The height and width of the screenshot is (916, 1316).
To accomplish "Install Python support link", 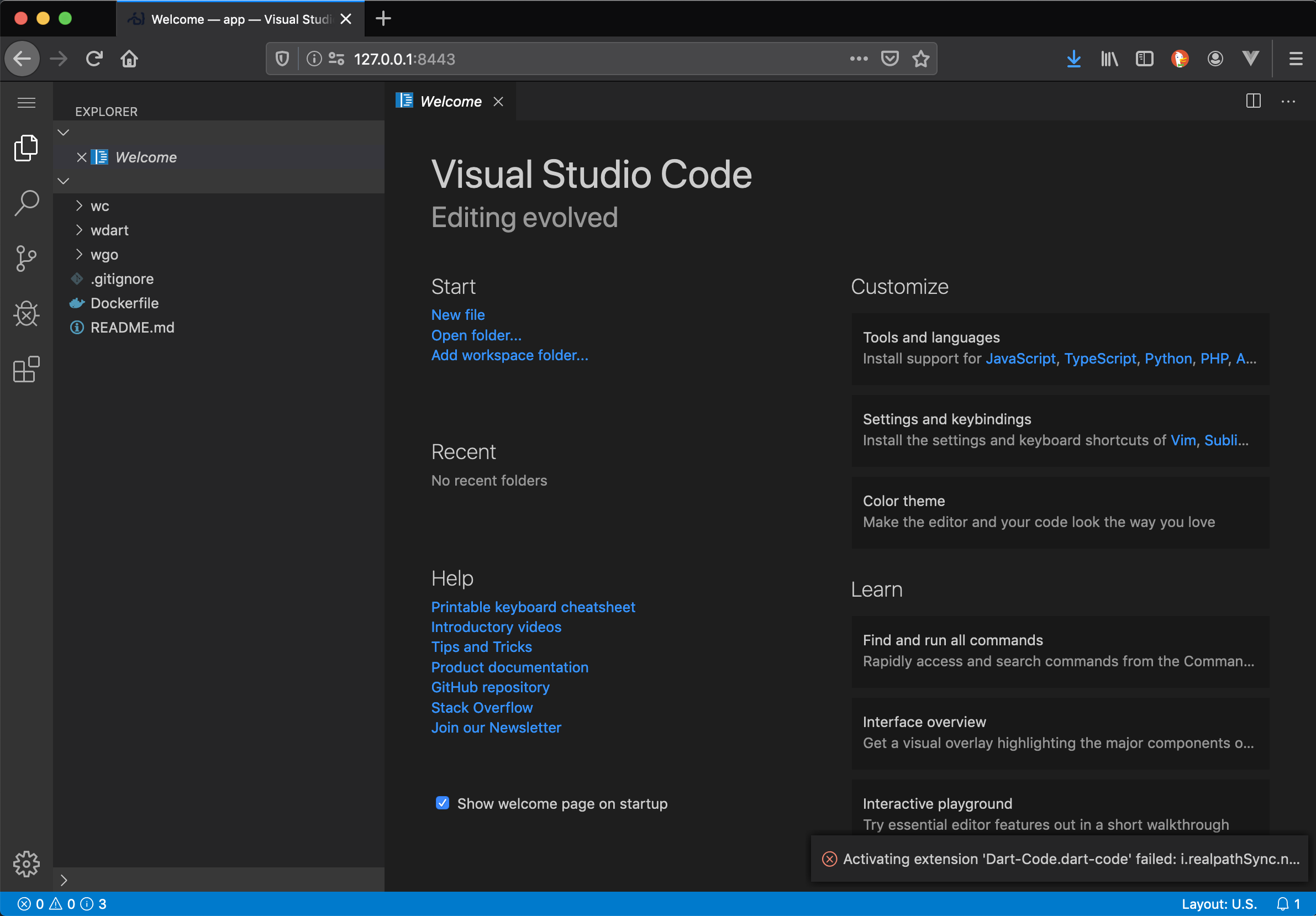I will pyautogui.click(x=1168, y=358).
